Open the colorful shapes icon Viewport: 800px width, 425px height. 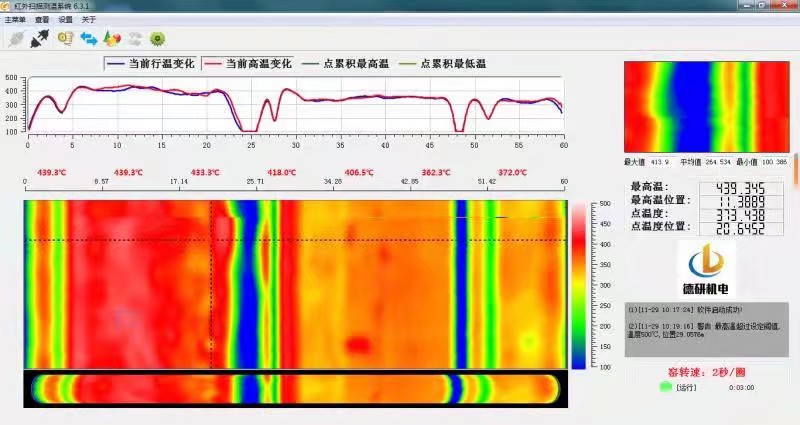pos(112,39)
